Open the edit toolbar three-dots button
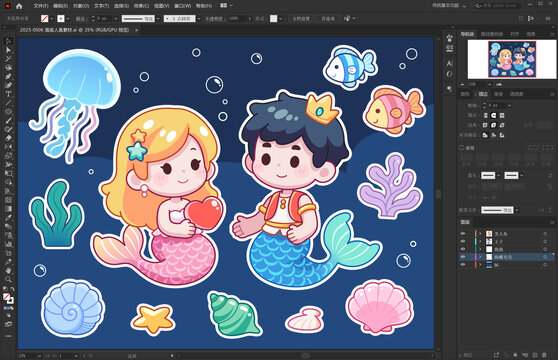The height and width of the screenshot is (360, 558). [x=8, y=336]
